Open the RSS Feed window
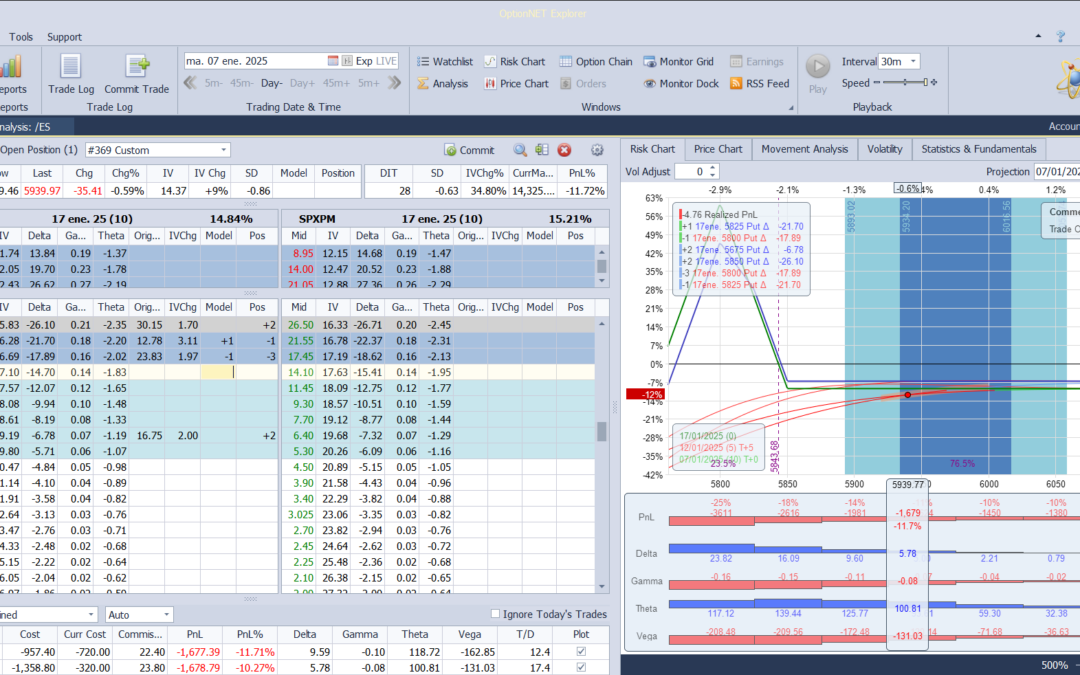This screenshot has width=1080, height=675. [x=759, y=84]
